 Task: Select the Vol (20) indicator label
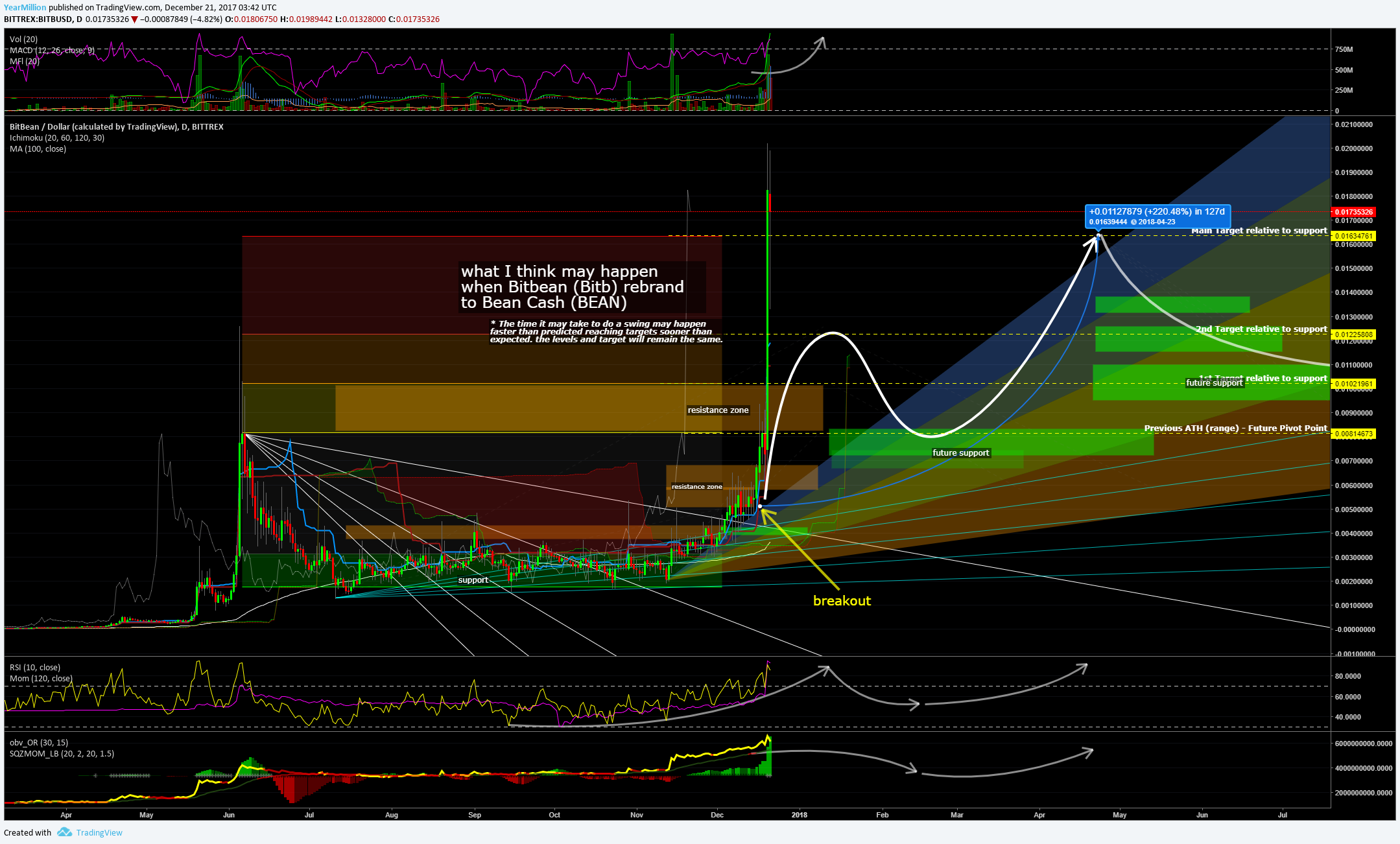pos(23,40)
